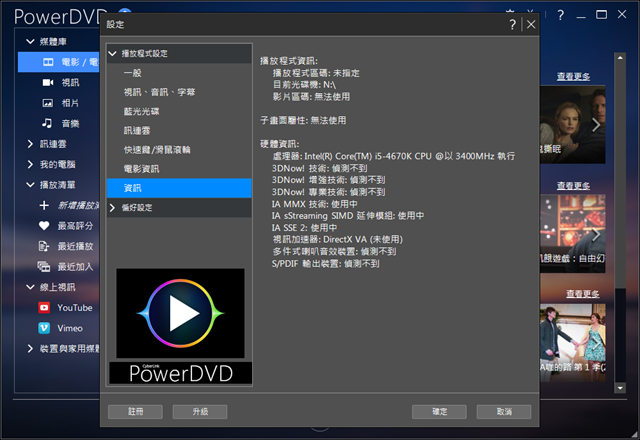The width and height of the screenshot is (640, 440).
Task: Click the 播放程式區碼: 未指定 line
Action: tap(316, 73)
